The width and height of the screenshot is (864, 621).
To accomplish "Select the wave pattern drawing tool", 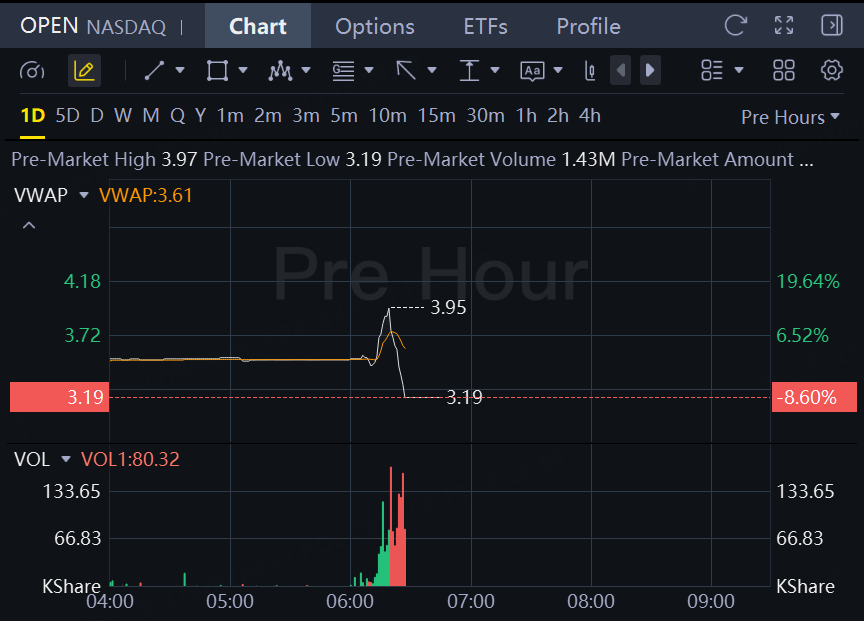I will [280, 71].
